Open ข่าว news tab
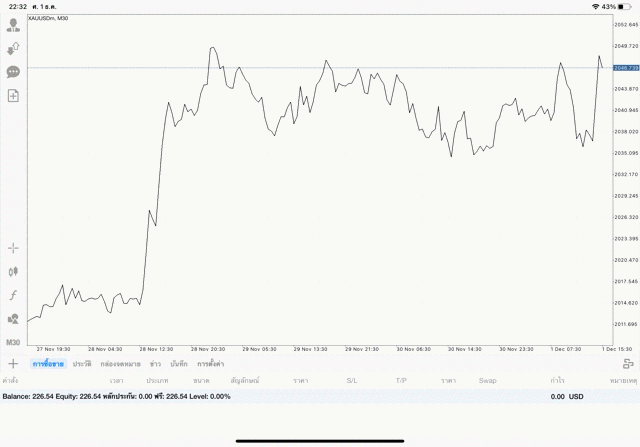Screen dimensions: 640x447 pos(154,364)
